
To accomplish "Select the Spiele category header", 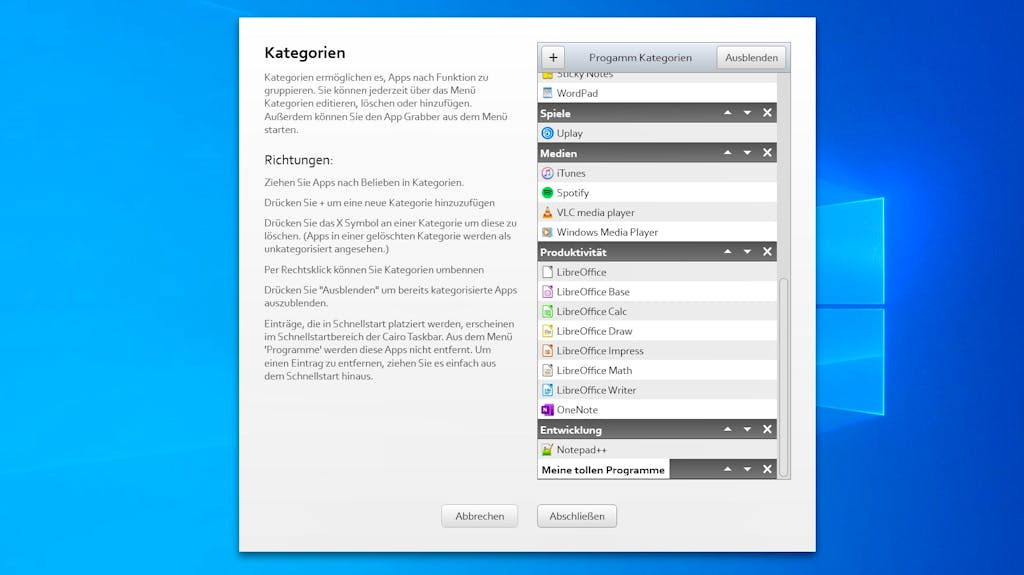I will [x=657, y=113].
